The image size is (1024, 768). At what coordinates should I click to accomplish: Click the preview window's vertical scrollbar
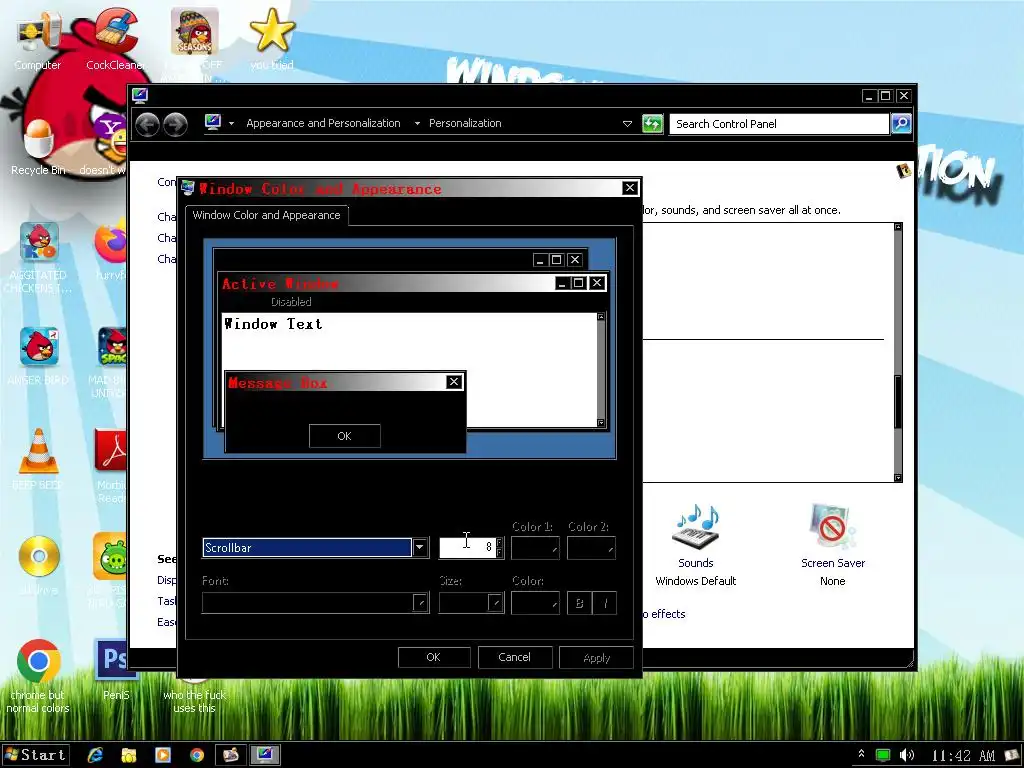tap(601, 370)
